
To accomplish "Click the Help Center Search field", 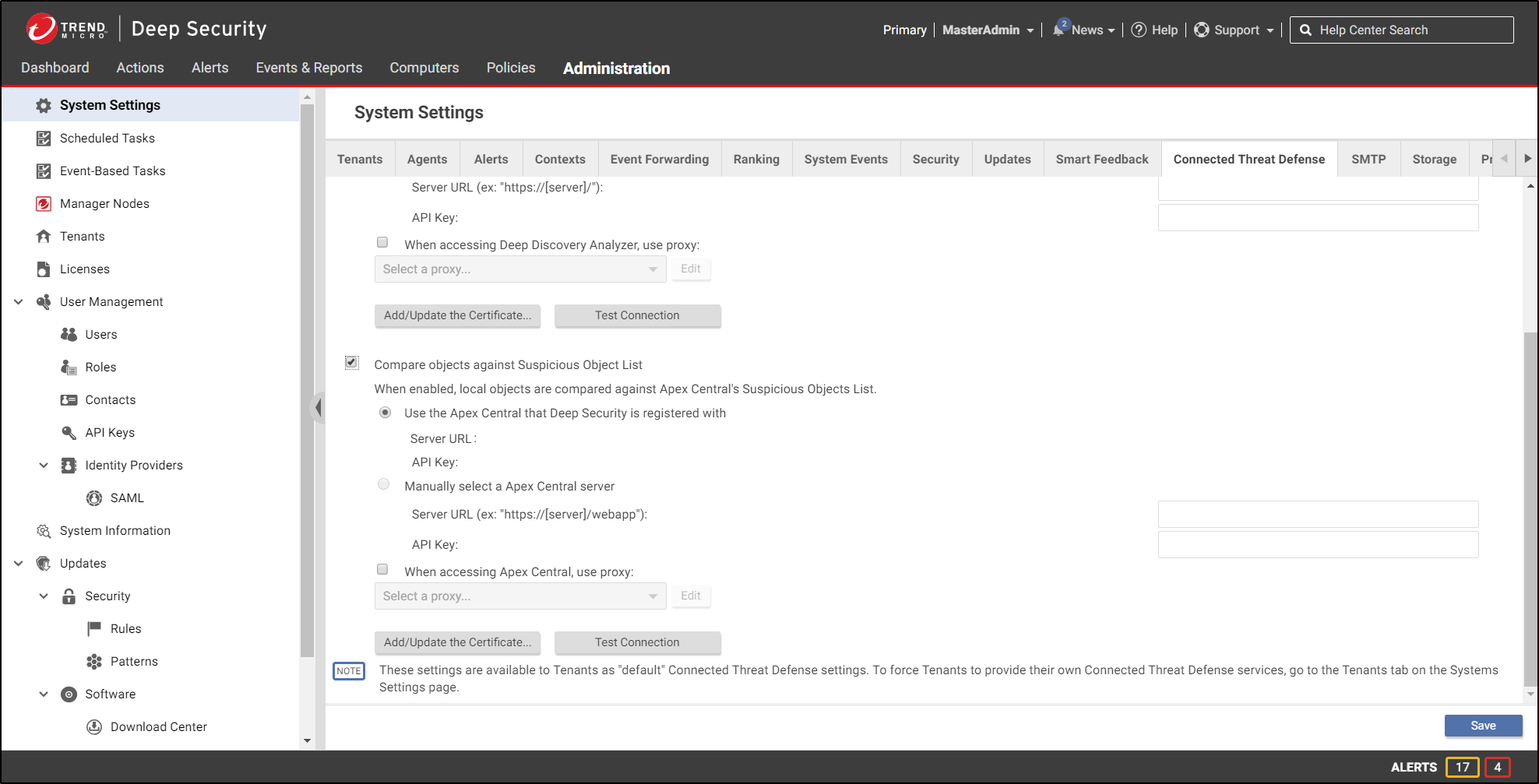I will [x=1410, y=30].
